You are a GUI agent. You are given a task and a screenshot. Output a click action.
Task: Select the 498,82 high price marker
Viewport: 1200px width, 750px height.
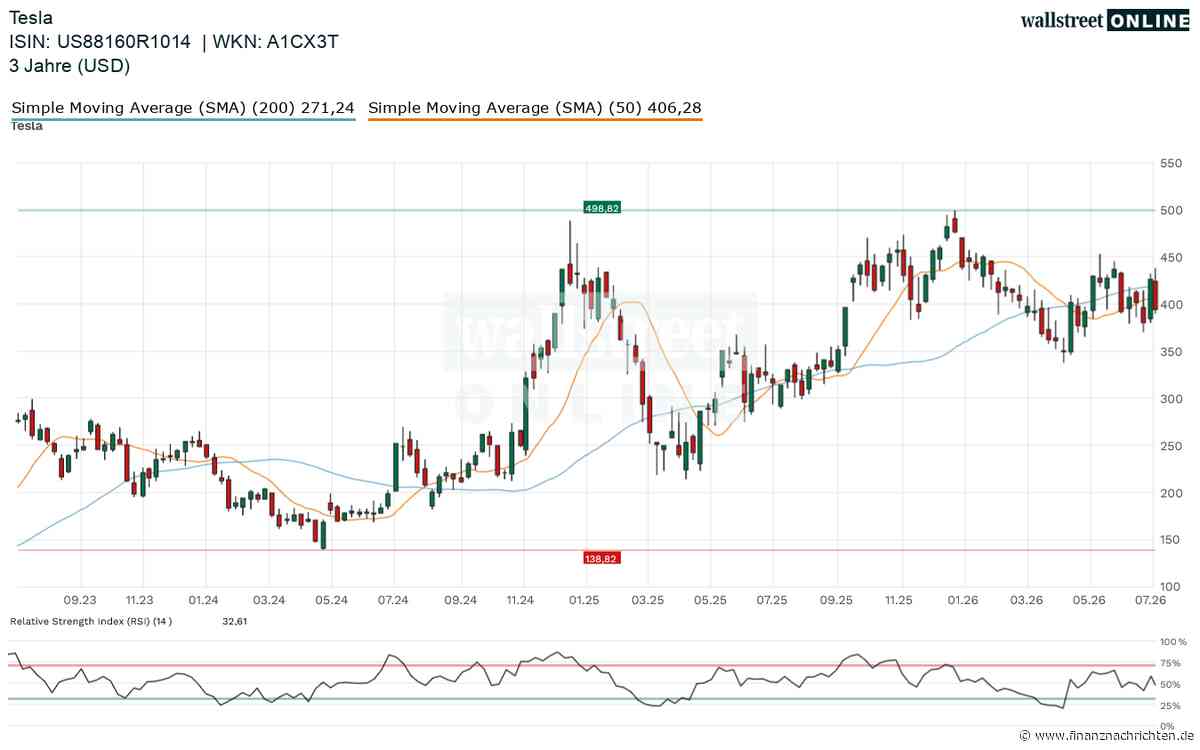(x=602, y=208)
